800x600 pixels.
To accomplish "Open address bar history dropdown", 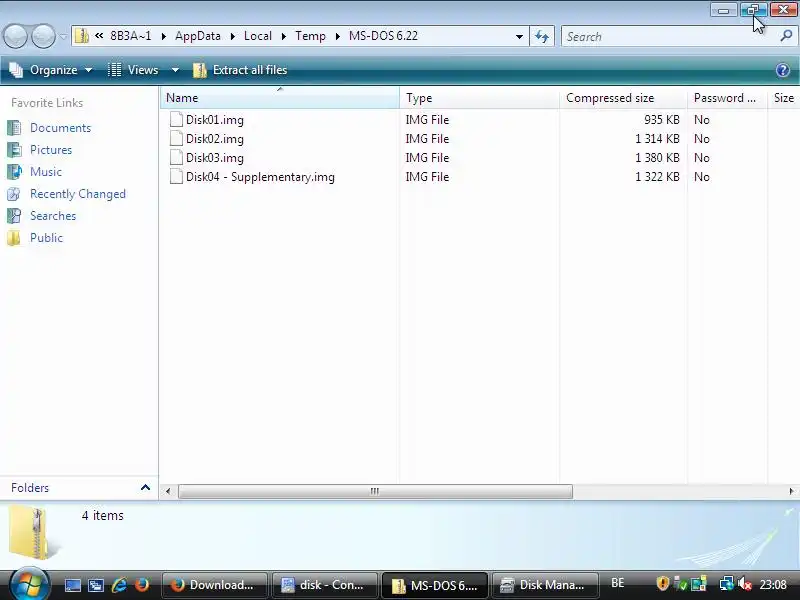I will 519,37.
